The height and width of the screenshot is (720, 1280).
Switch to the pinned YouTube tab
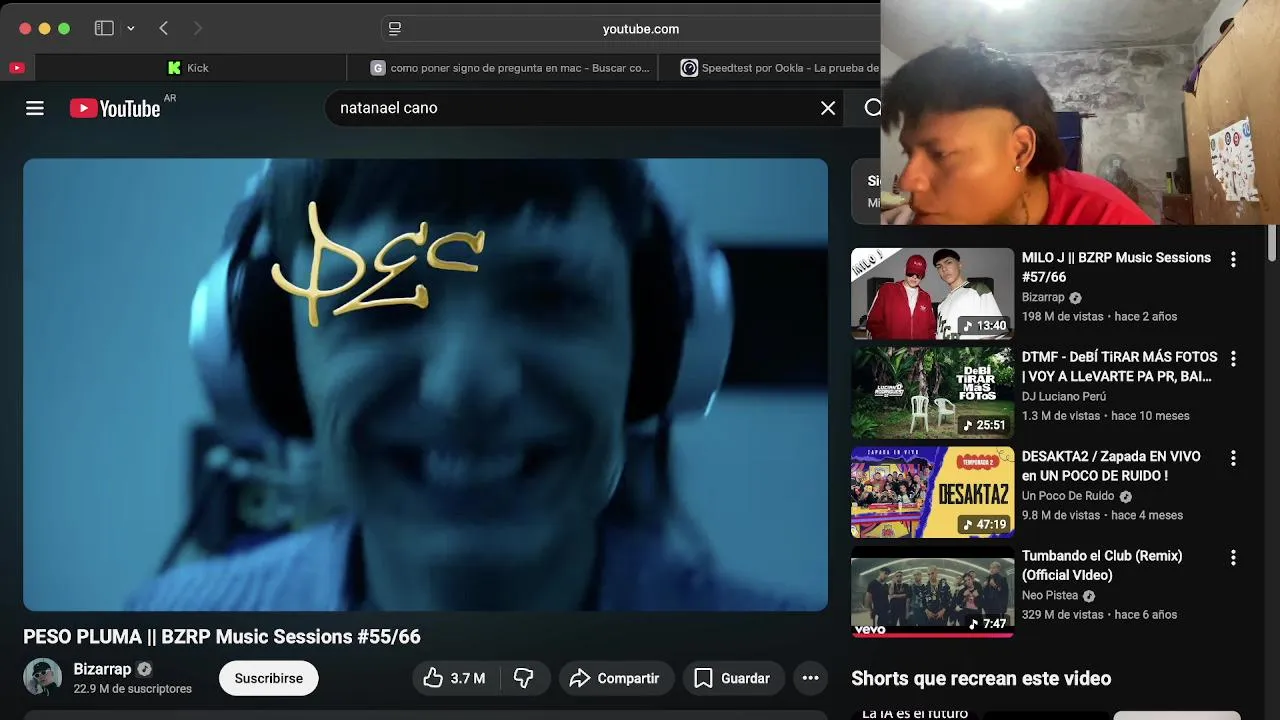click(17, 68)
